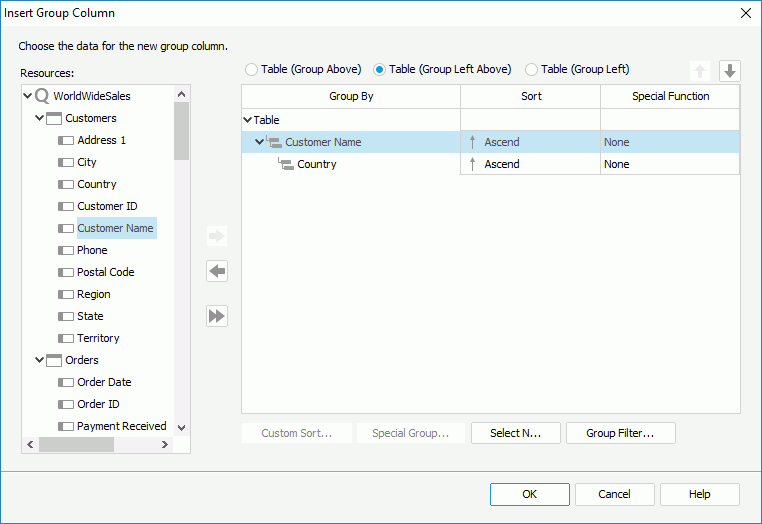Select the Phone field label
Screen dimensions: 762x524
tap(92, 250)
